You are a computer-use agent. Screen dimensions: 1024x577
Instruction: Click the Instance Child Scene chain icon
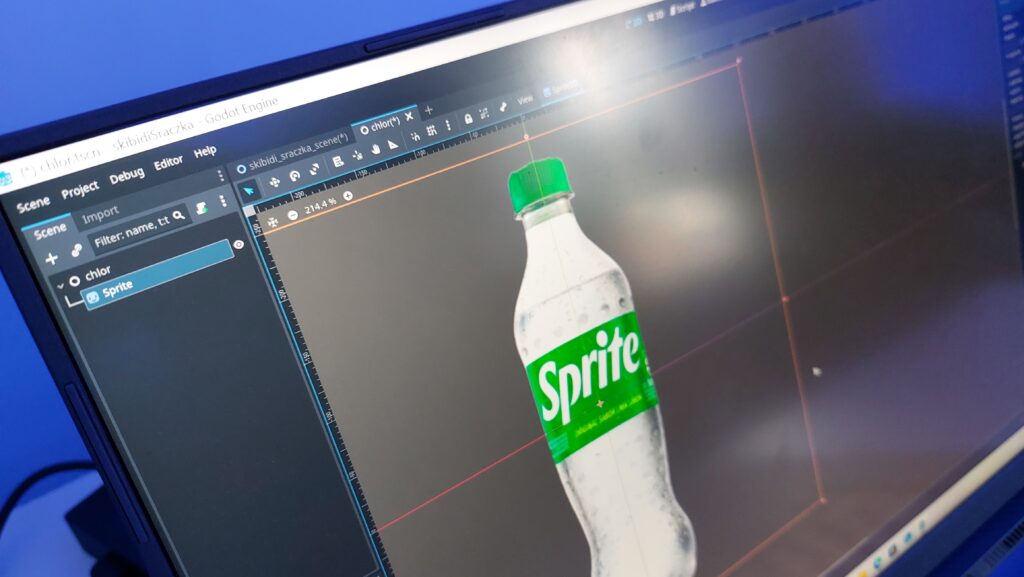click(76, 250)
